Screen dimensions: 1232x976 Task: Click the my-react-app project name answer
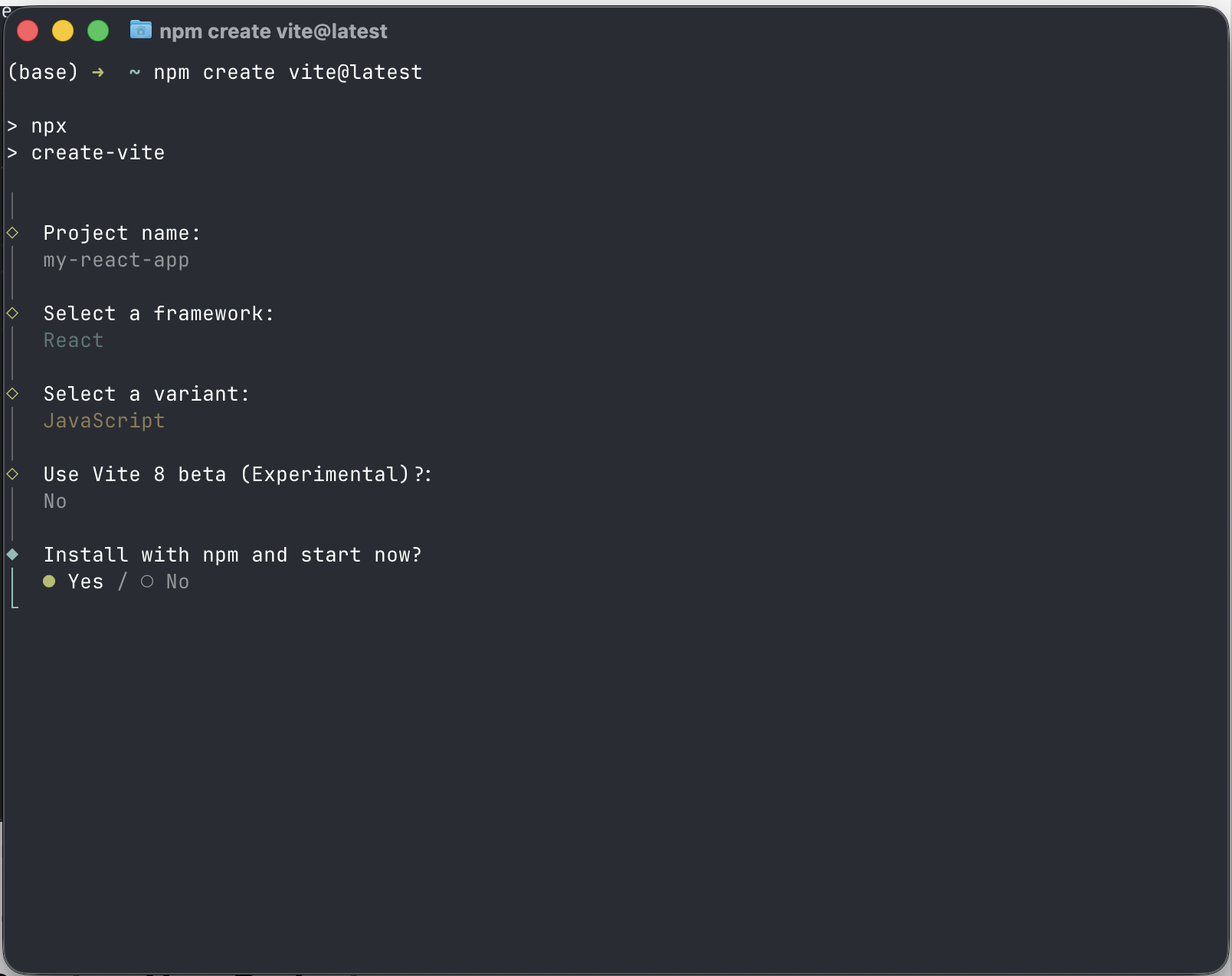tap(116, 260)
